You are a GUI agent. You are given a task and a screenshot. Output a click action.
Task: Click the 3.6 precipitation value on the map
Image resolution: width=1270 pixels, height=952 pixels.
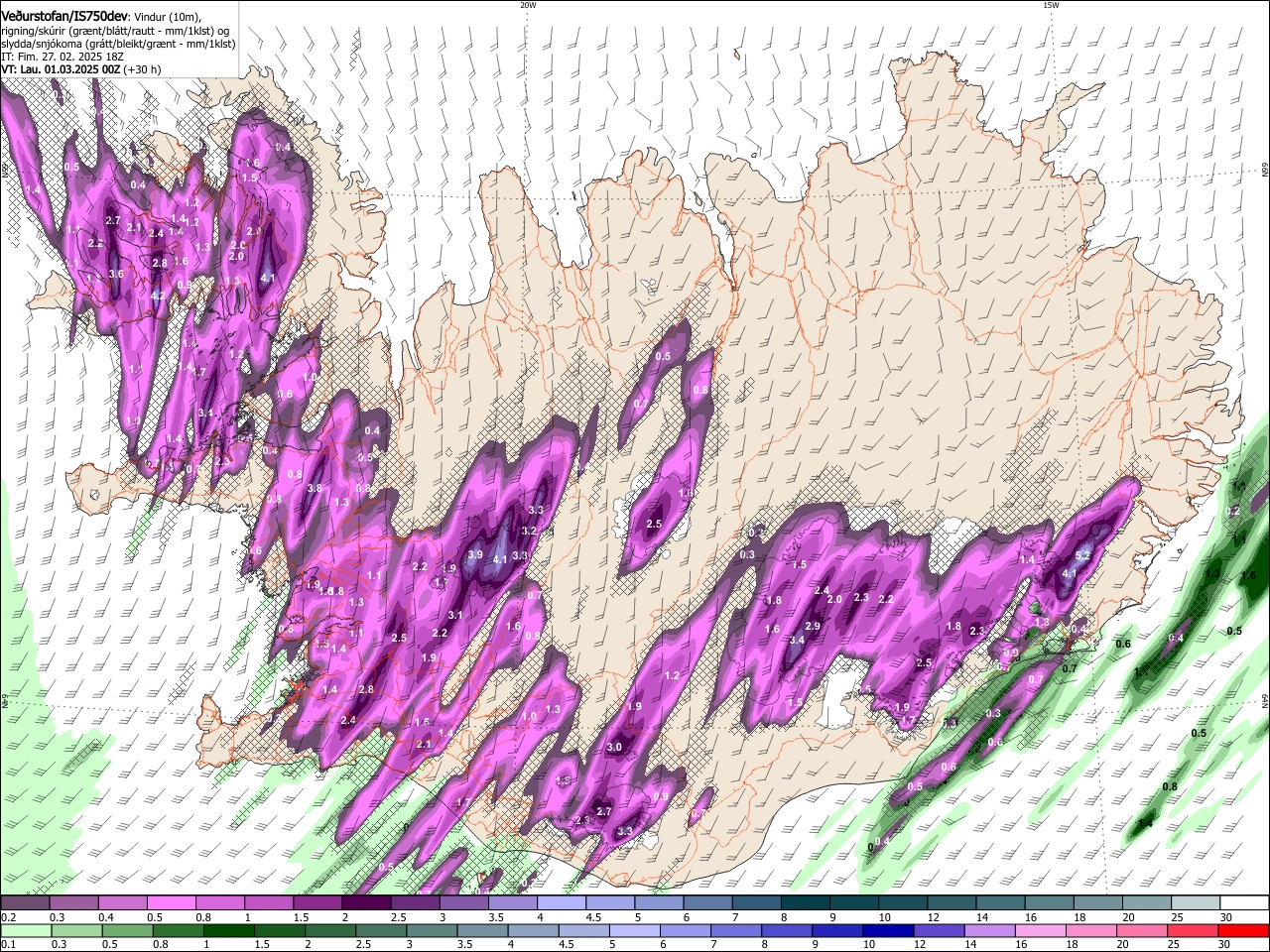pyautogui.click(x=116, y=274)
